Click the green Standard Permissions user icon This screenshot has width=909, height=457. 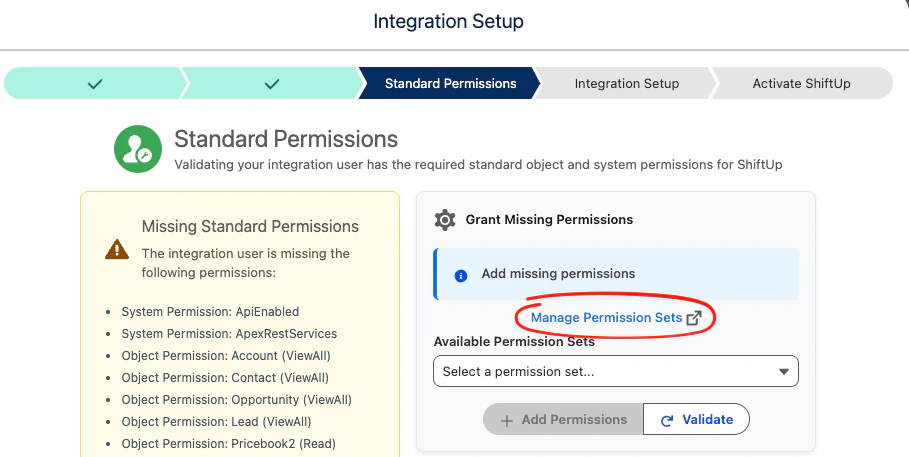(138, 150)
